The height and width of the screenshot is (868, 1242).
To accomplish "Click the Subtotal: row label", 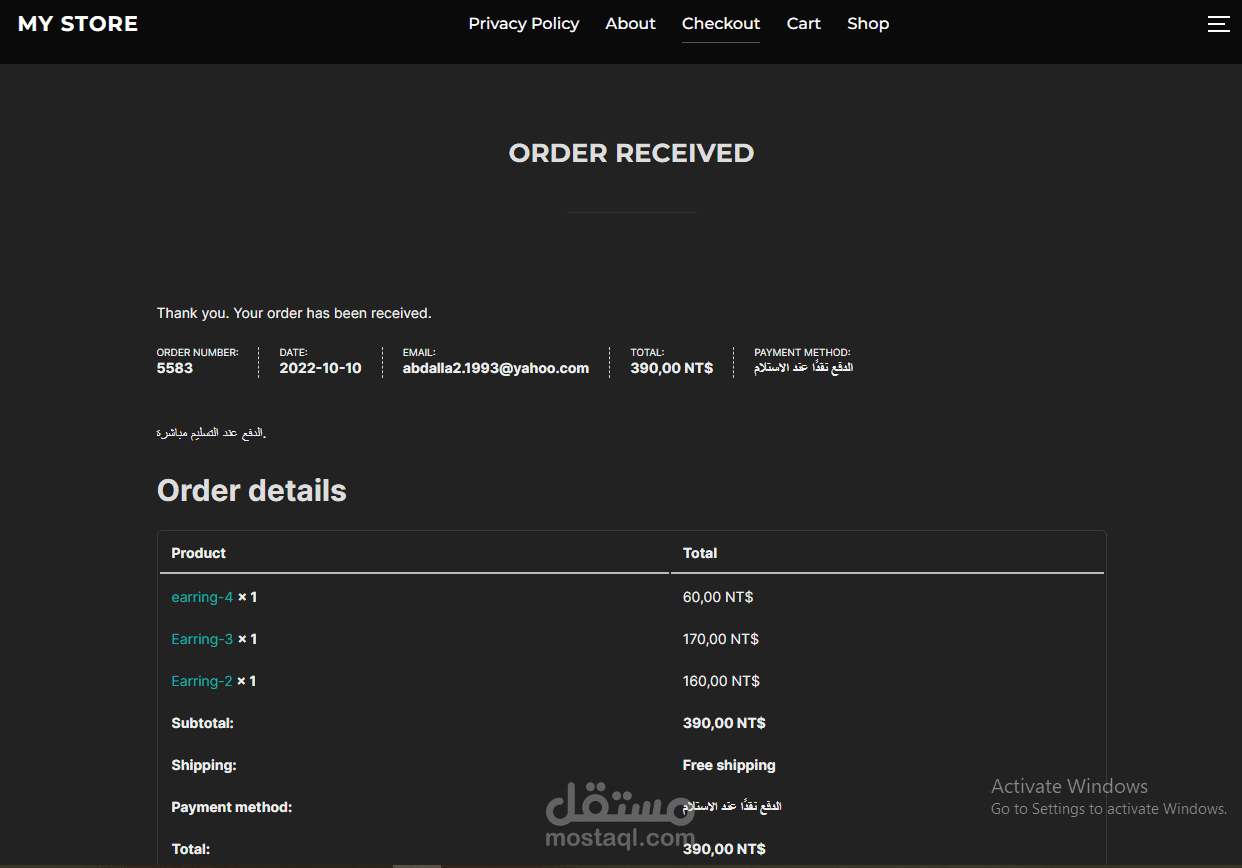I will [202, 723].
